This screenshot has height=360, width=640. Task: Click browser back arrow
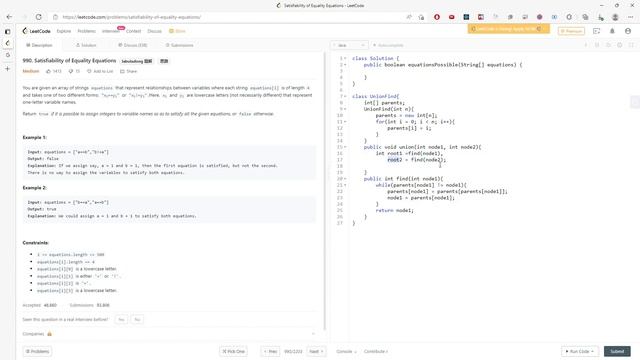9,17
